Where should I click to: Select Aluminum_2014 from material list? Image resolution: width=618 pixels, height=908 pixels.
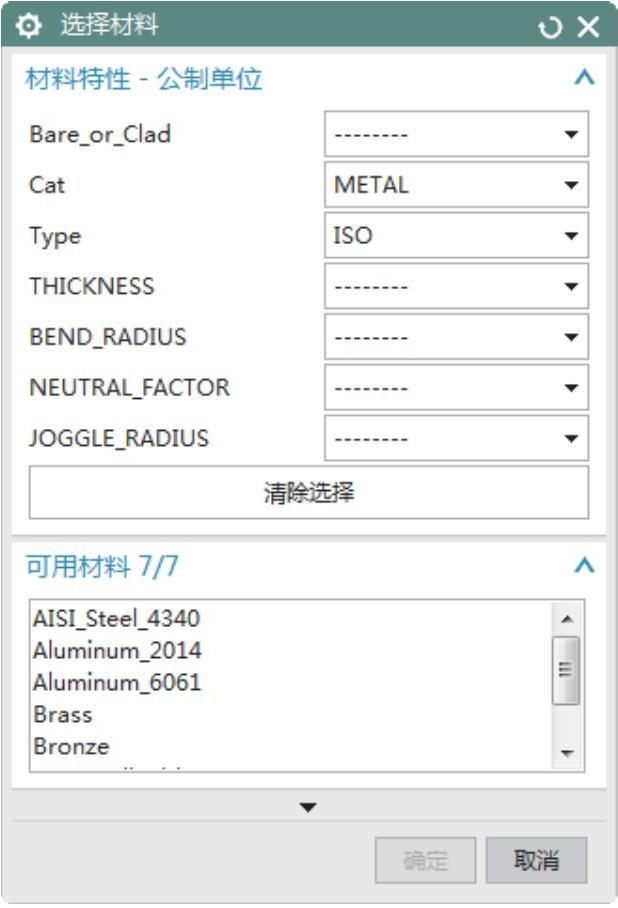point(117,651)
